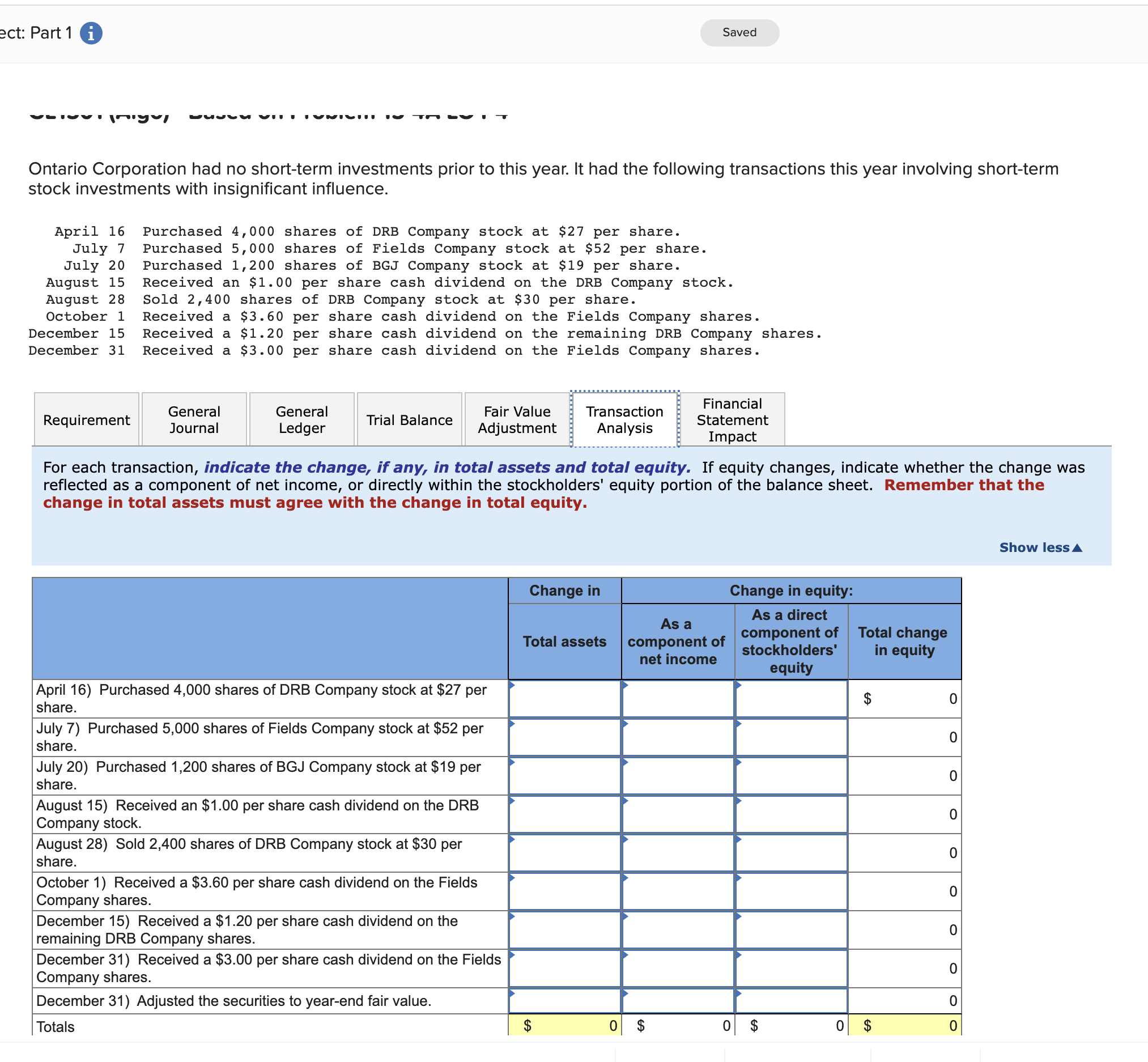
Task: Select the Transaction Analysis tab
Action: tap(624, 420)
